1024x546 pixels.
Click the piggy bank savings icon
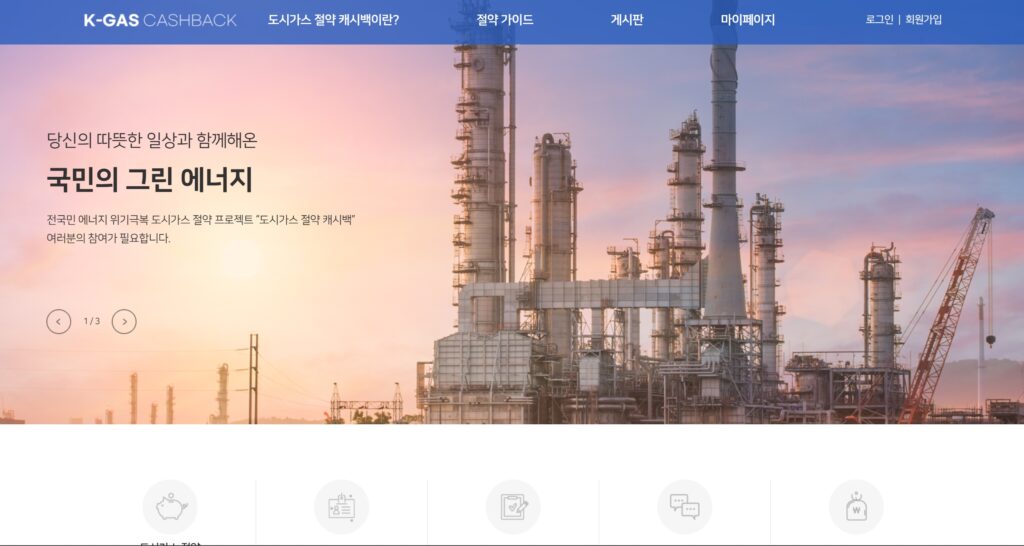pos(170,507)
